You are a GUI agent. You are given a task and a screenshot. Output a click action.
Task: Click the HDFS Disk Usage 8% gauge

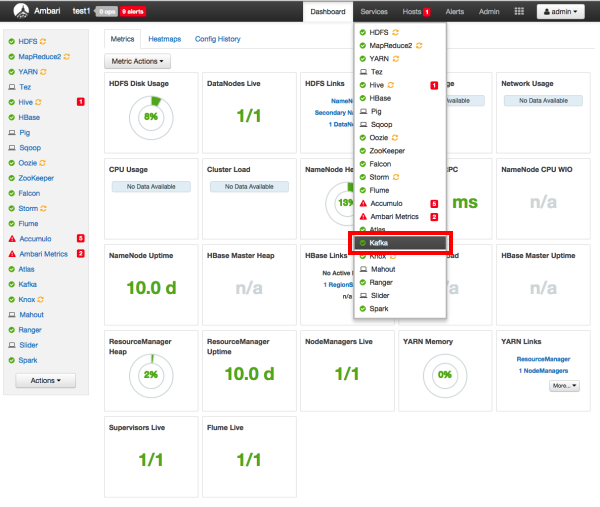click(x=151, y=117)
